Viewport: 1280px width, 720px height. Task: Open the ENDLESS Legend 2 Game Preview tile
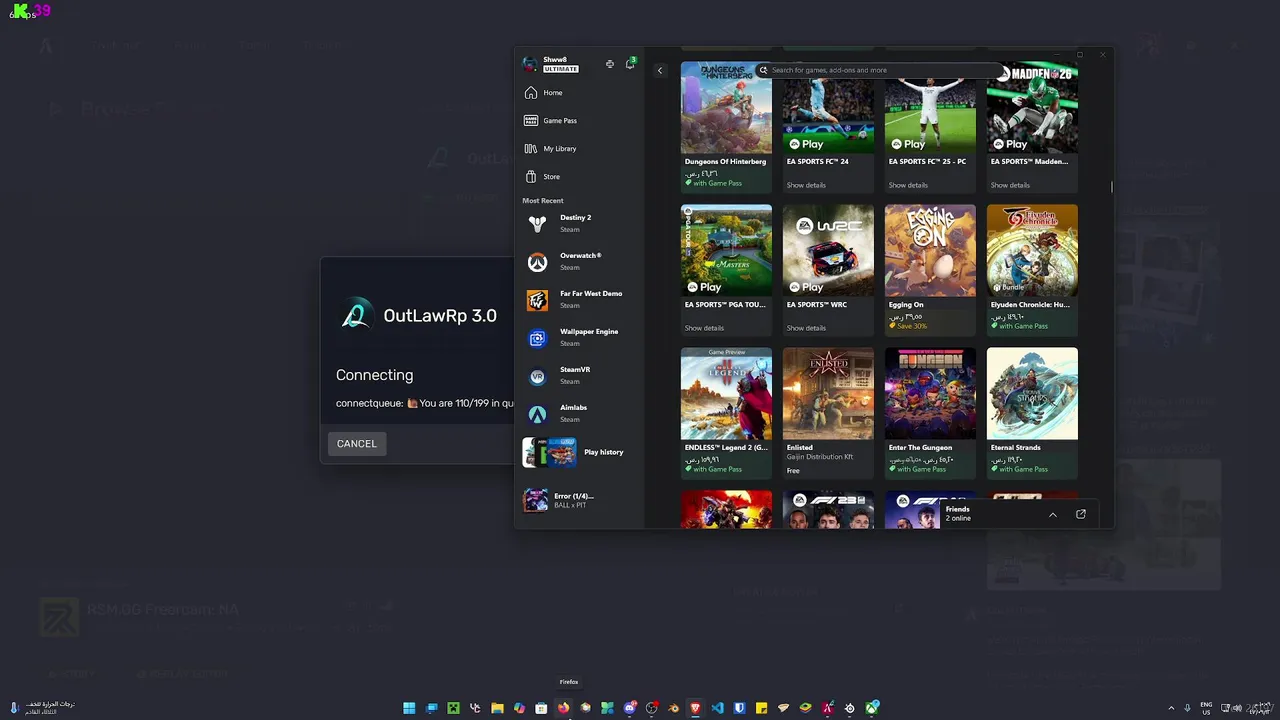[726, 413]
